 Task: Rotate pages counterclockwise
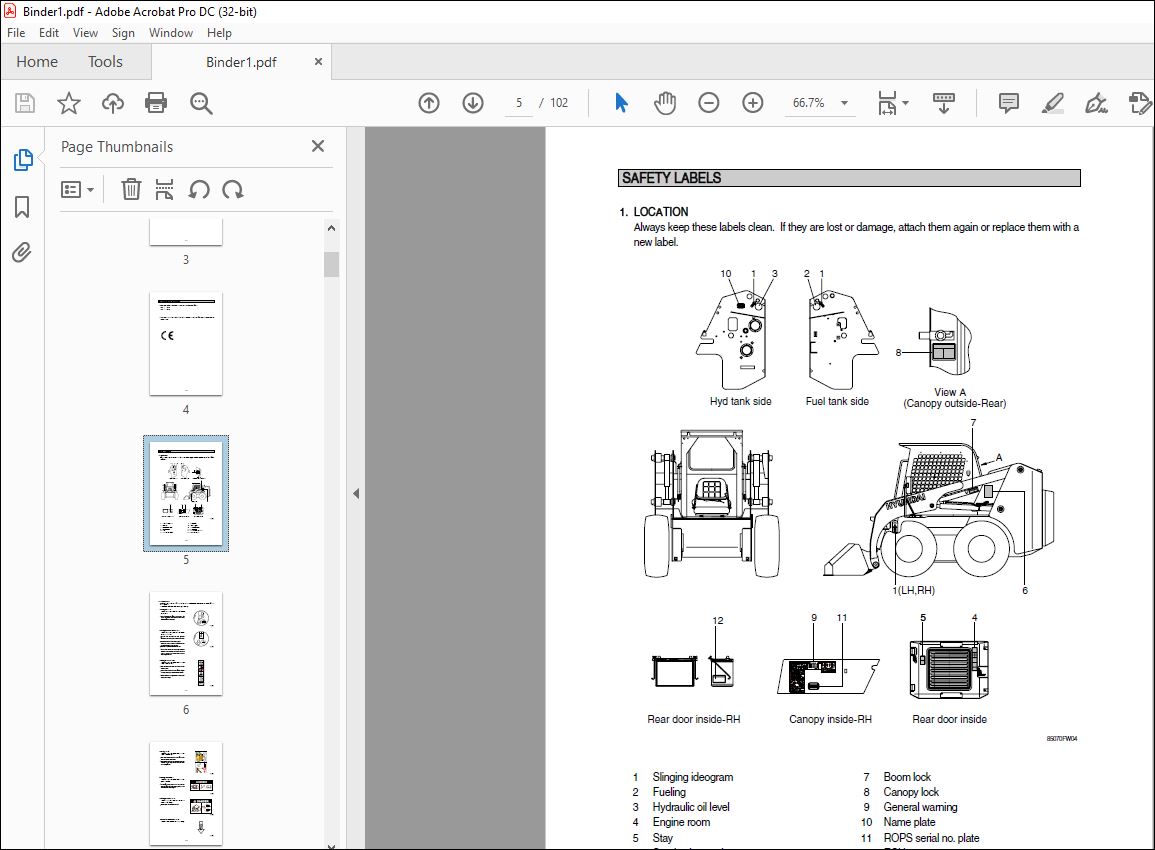click(x=199, y=189)
